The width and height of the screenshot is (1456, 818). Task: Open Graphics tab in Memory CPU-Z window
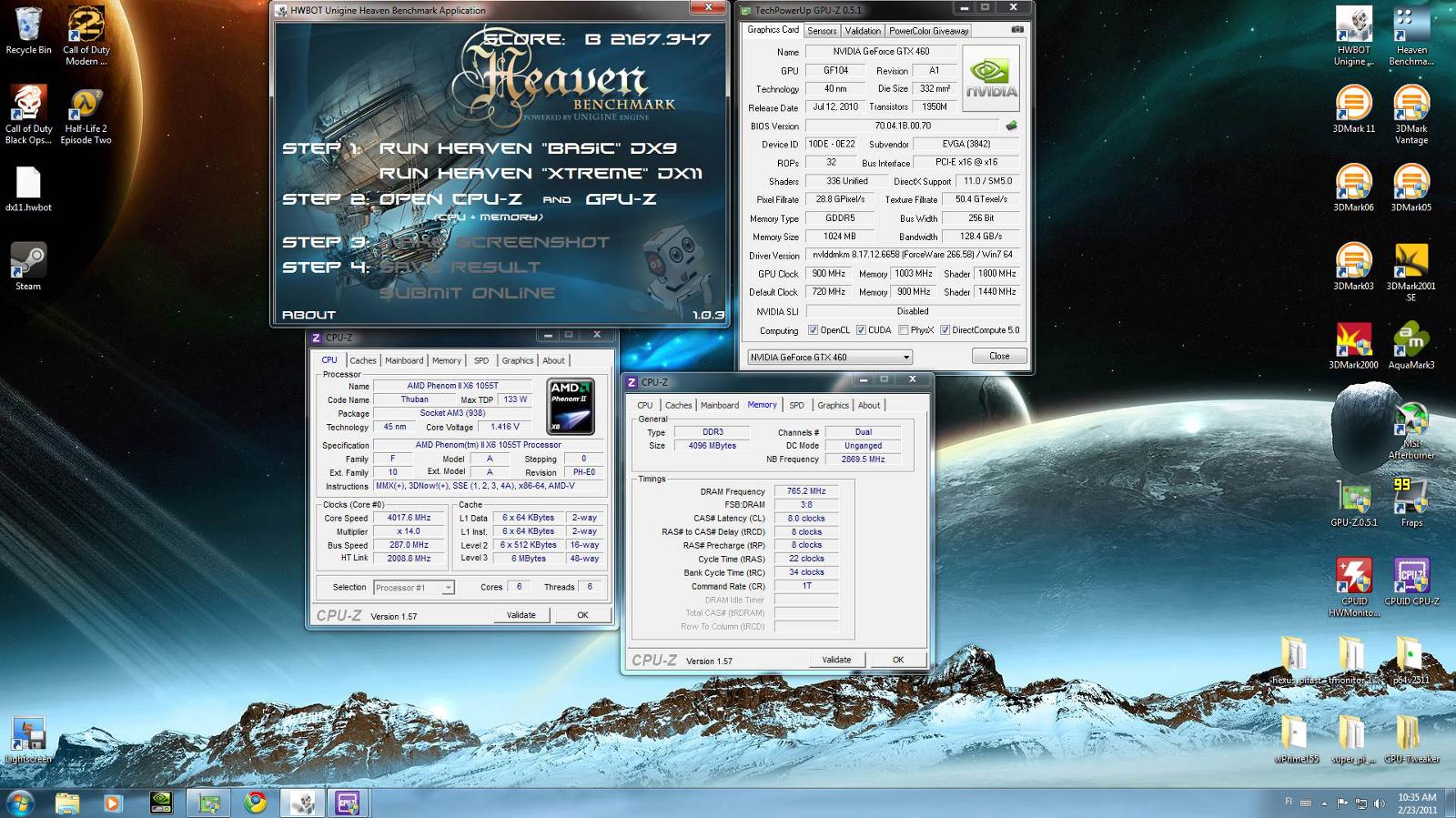[x=833, y=406]
